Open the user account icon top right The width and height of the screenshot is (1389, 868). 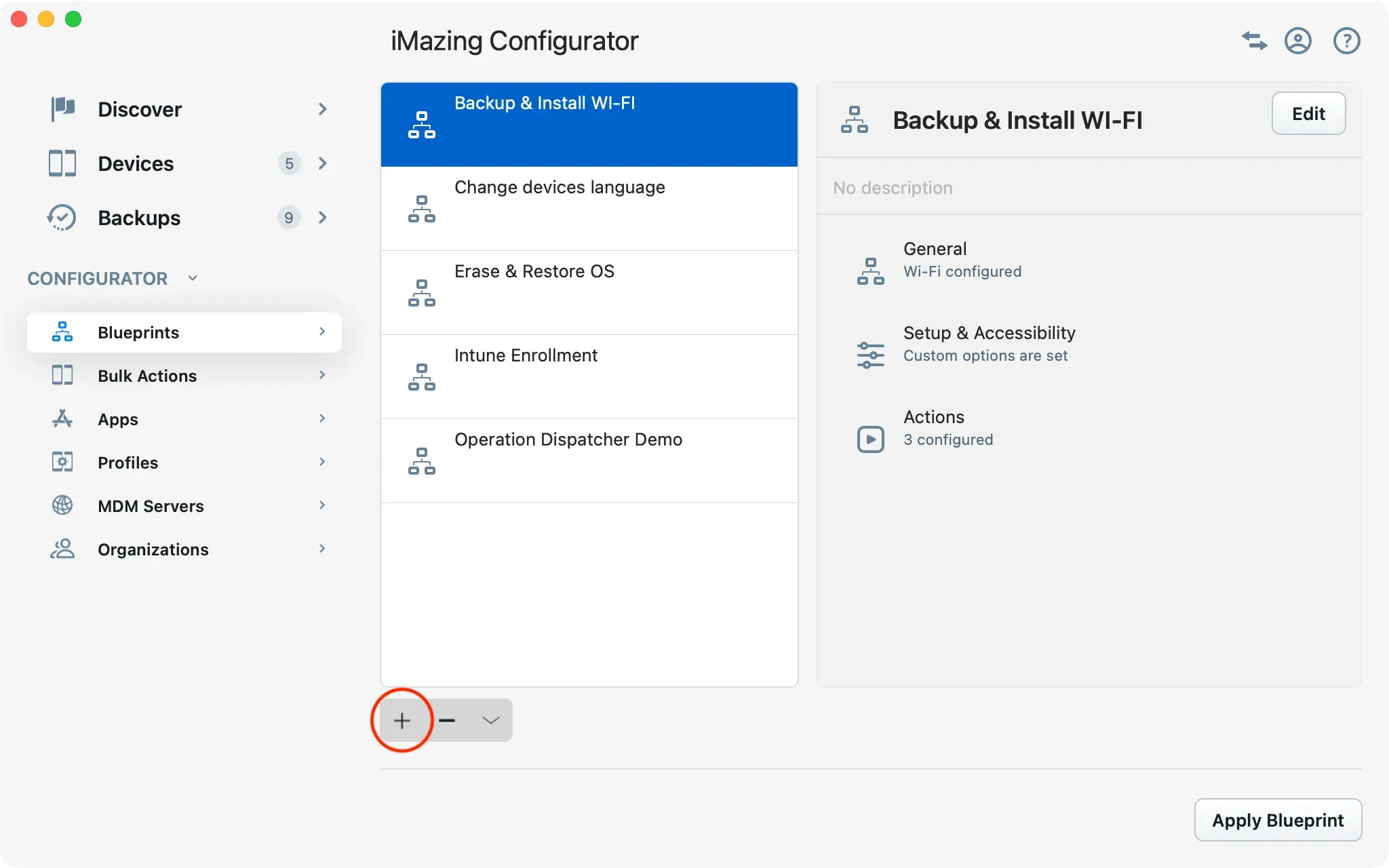coord(1298,41)
